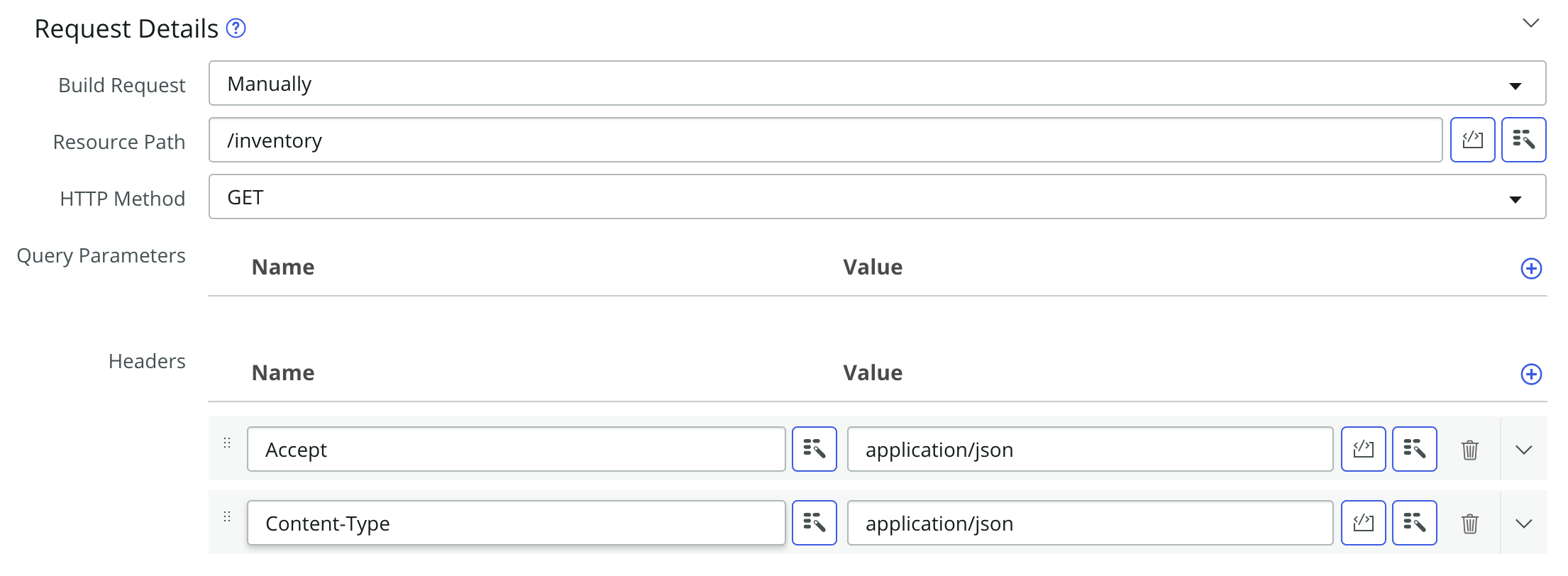Image resolution: width=1568 pixels, height=576 pixels.
Task: Click the Resource Path label
Action: pos(118,142)
